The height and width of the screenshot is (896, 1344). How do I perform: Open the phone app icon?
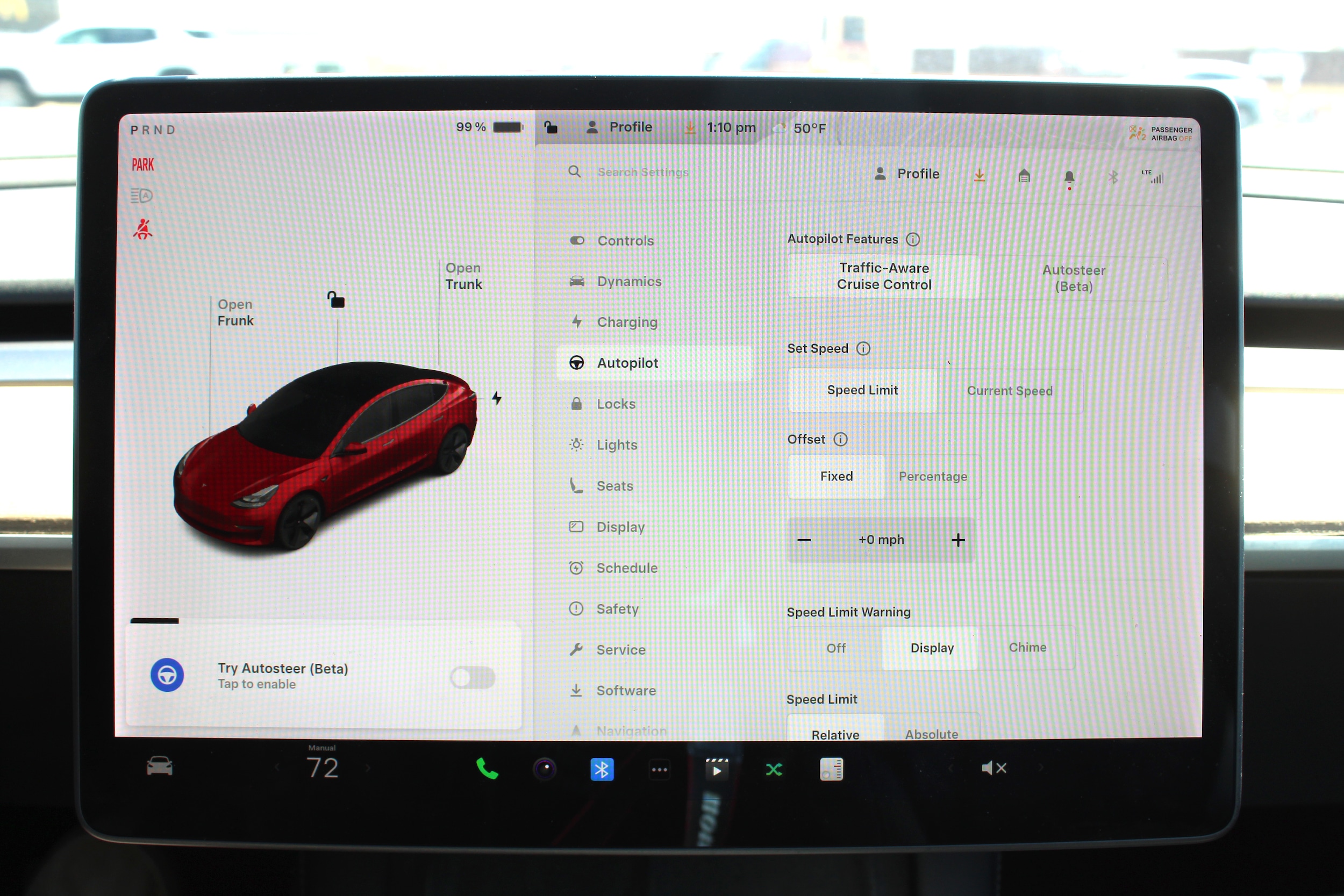487,769
